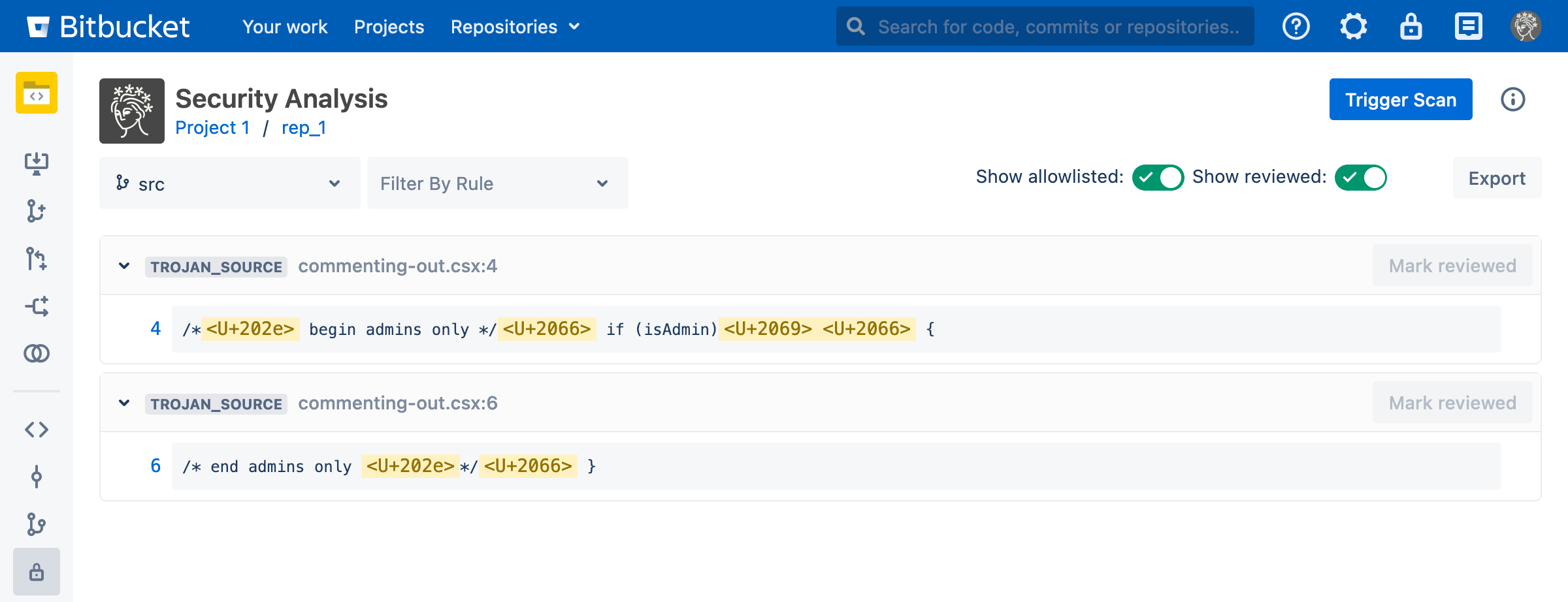
Task: Open the Repositories menu
Action: pyautogui.click(x=515, y=27)
